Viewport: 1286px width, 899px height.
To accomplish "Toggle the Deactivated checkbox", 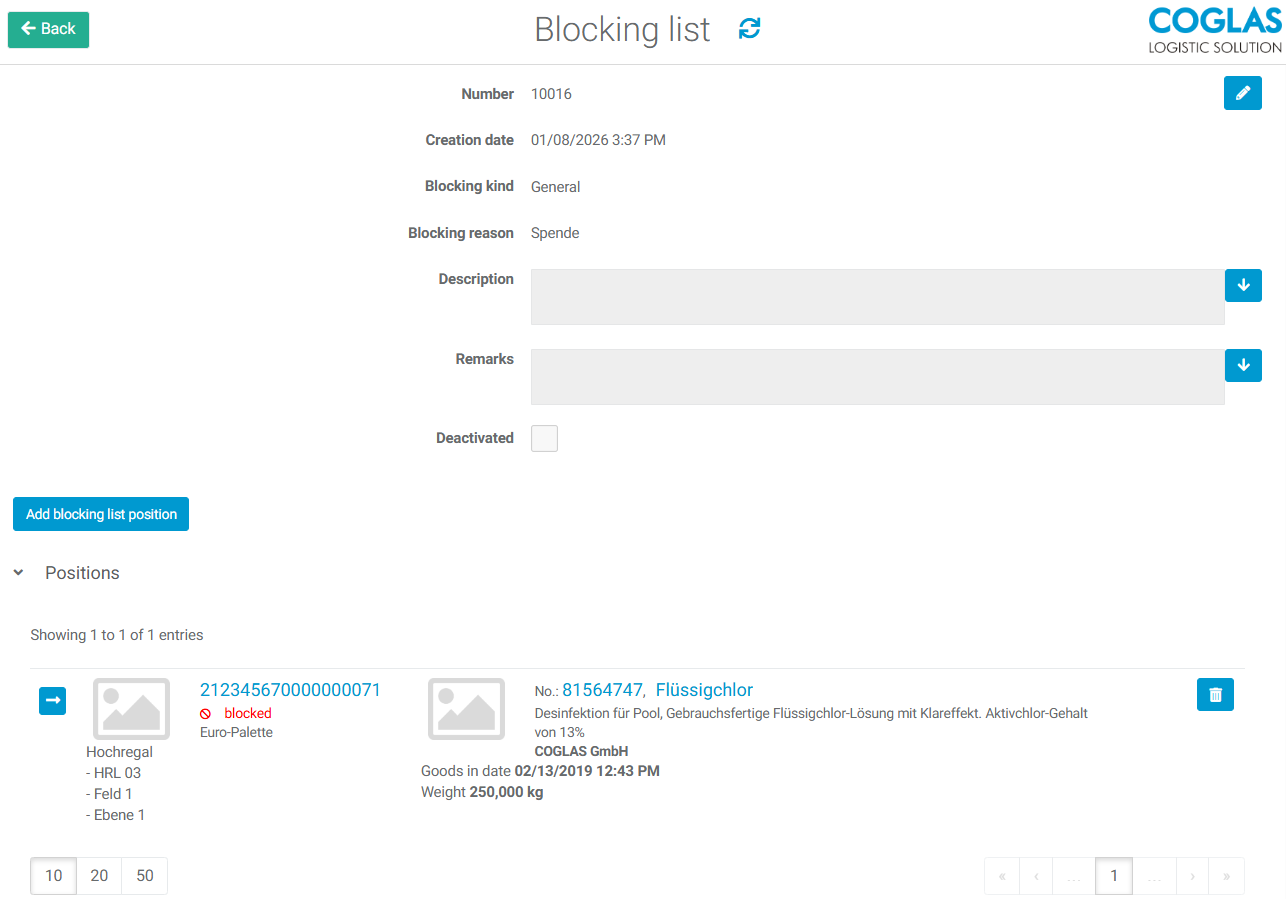I will click(544, 438).
